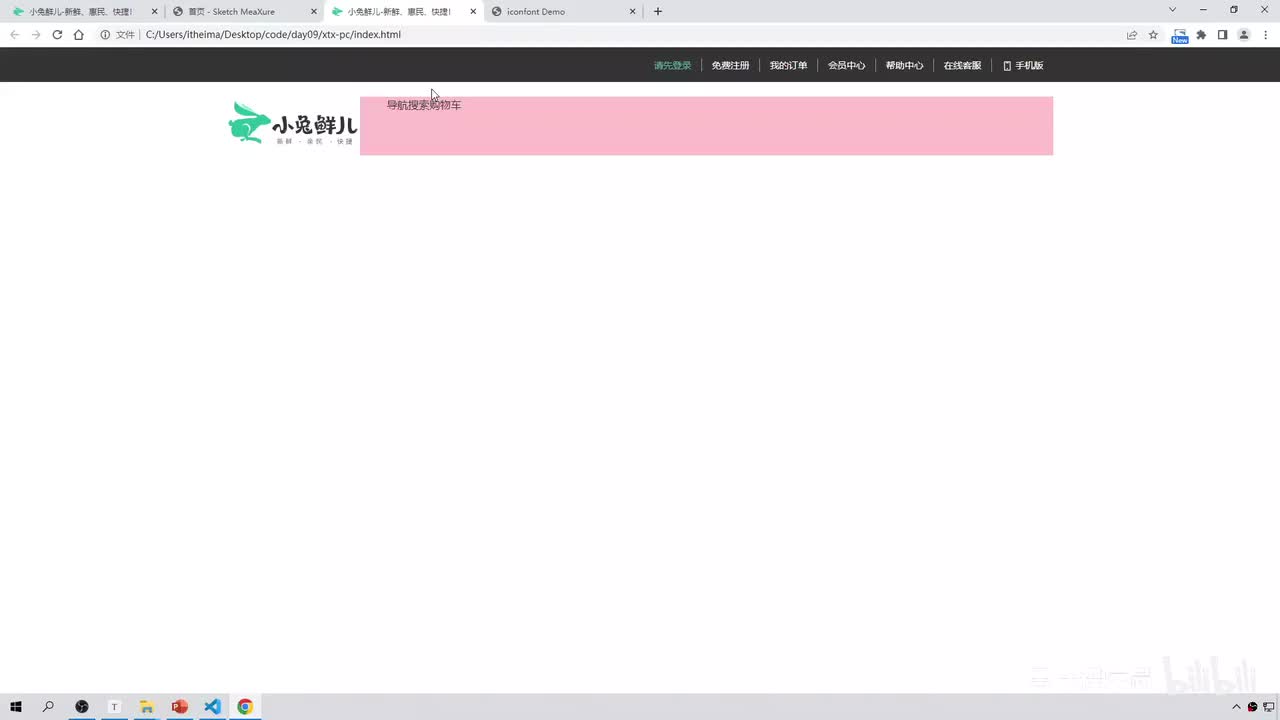
Task: Click the 请先登录 link
Action: click(x=672, y=66)
